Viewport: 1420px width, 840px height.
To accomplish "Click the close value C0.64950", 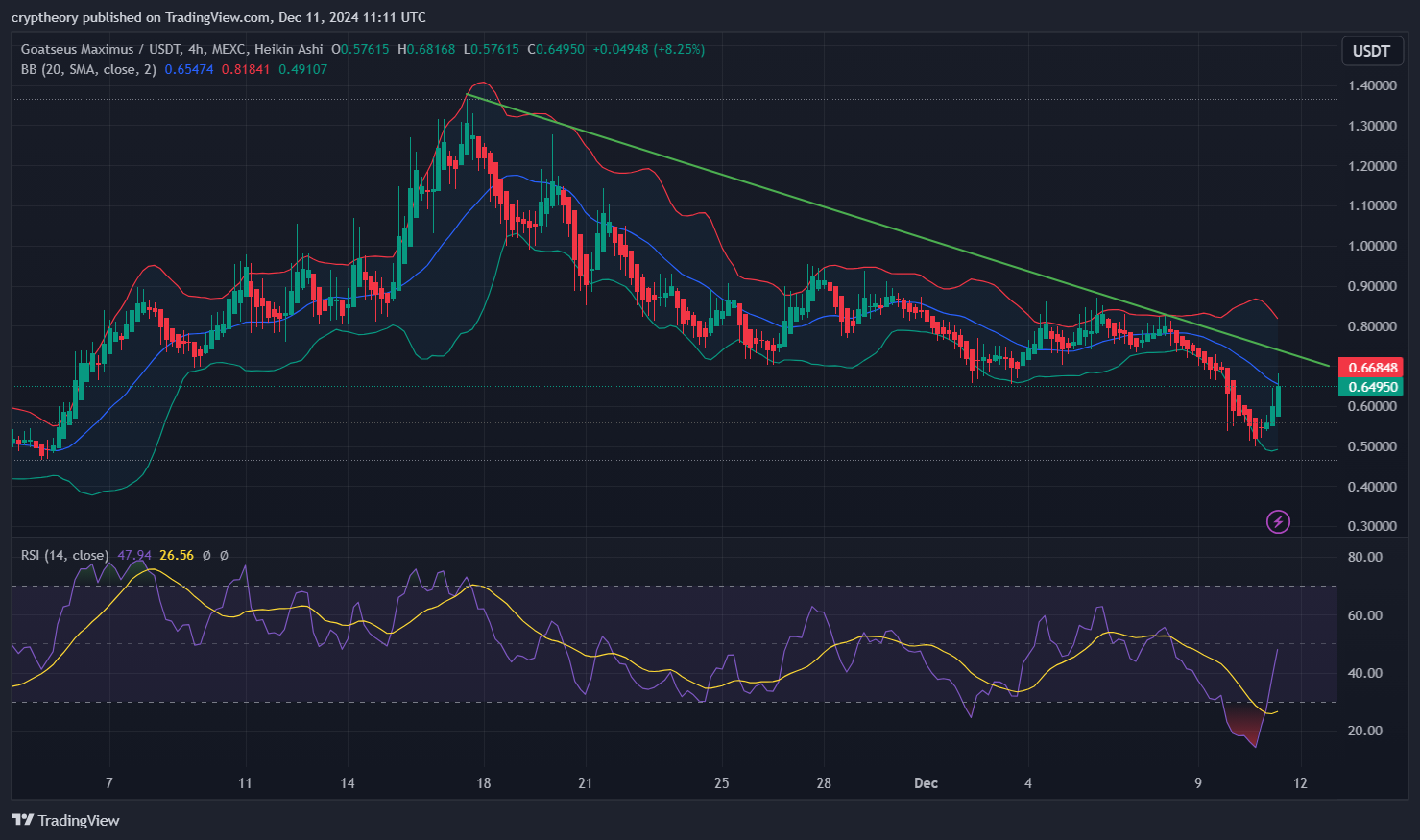I will [556, 49].
